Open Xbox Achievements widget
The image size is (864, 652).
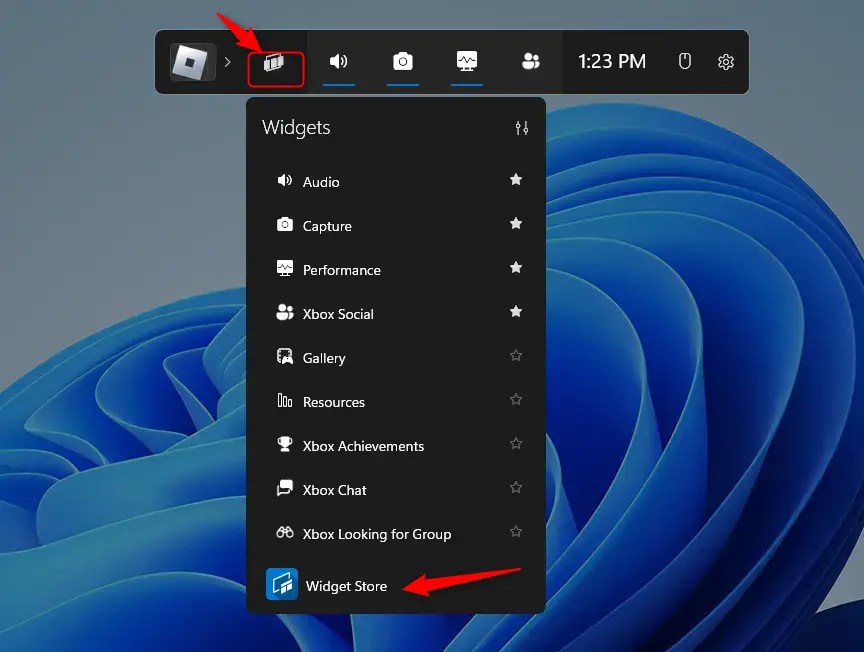coord(396,446)
